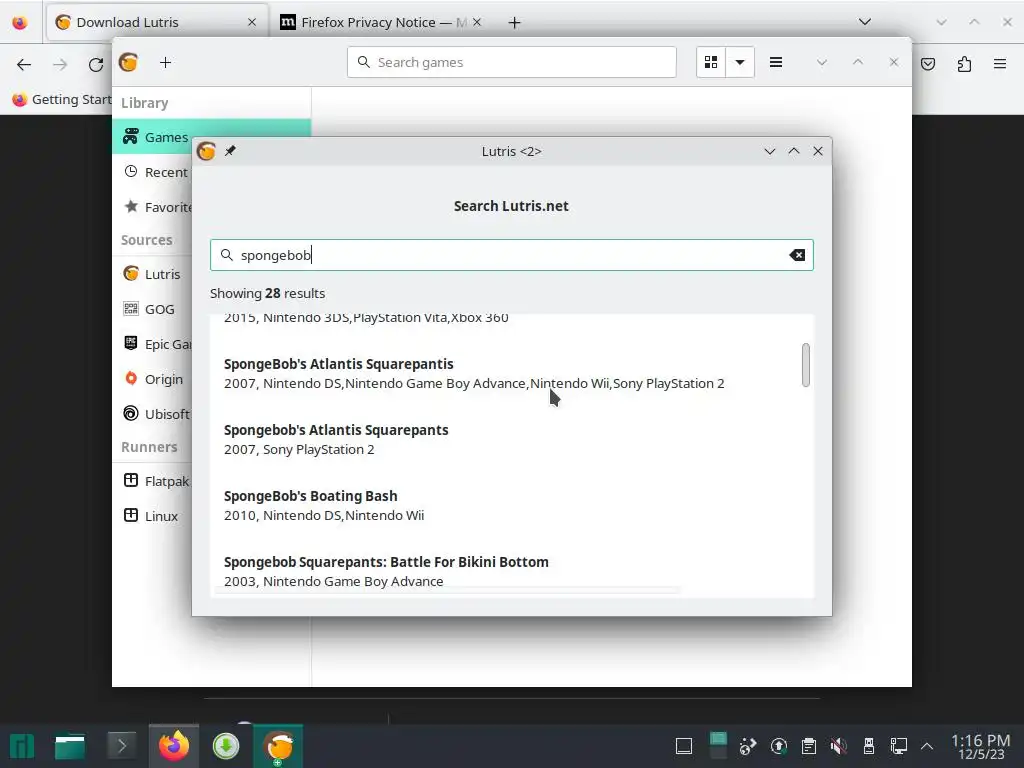Show hidden system tray icons

click(927, 746)
